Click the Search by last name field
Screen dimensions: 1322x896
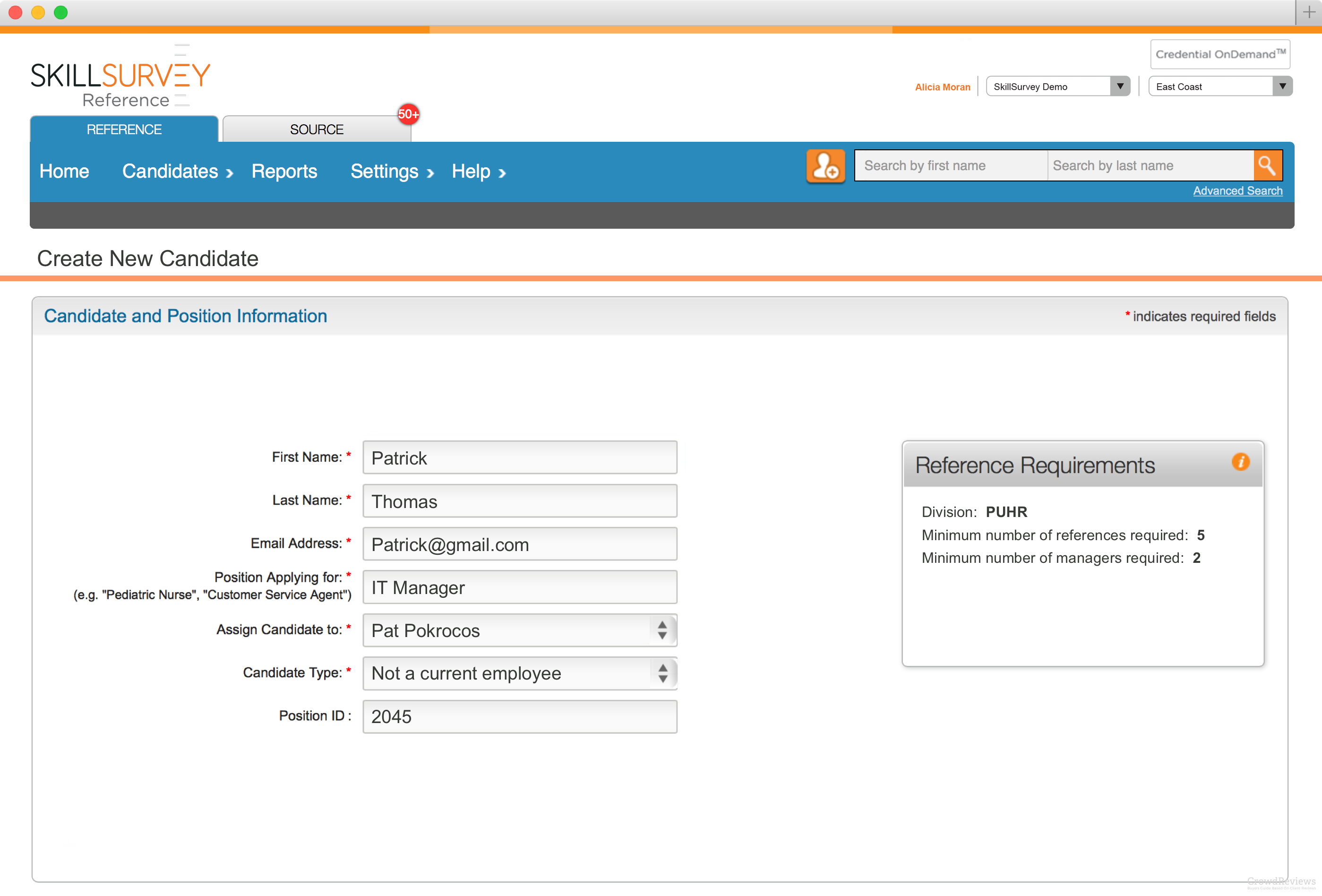pos(1150,165)
